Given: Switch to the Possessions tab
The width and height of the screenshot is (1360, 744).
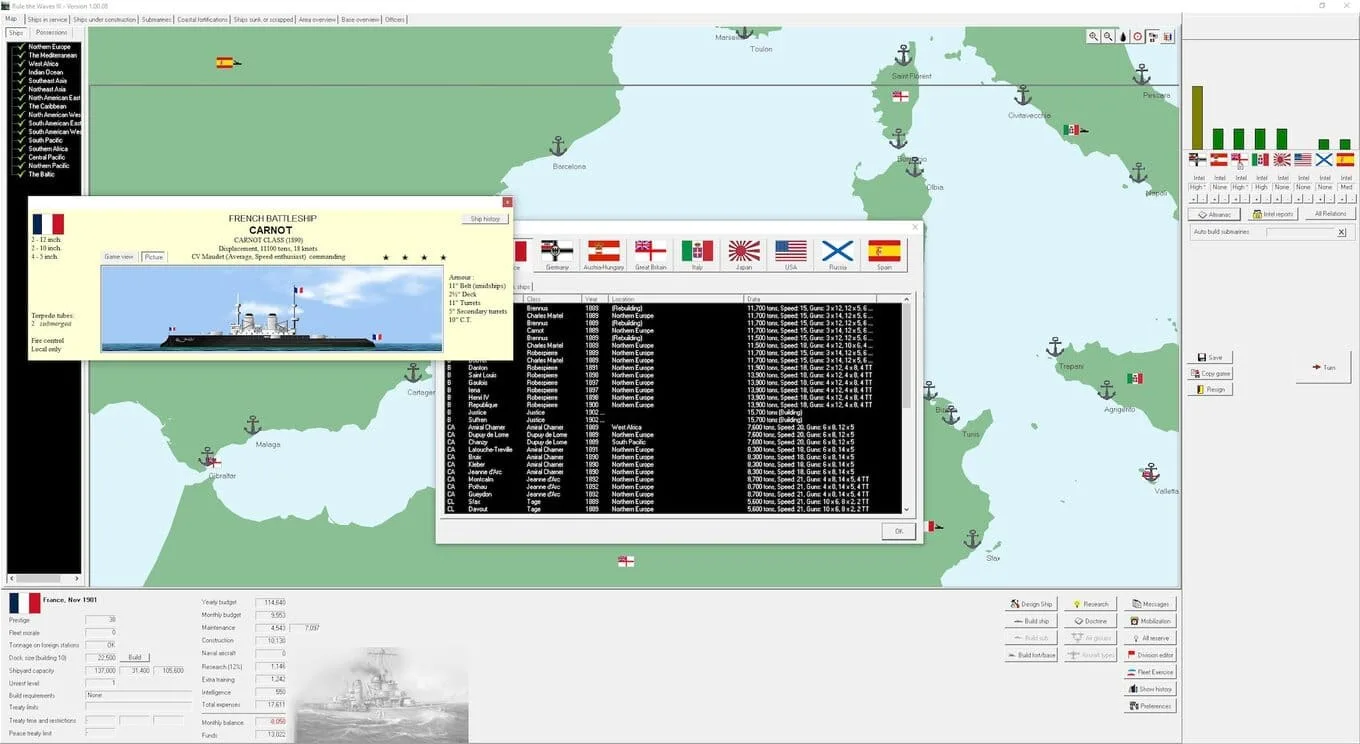Looking at the screenshot, I should click(52, 32).
